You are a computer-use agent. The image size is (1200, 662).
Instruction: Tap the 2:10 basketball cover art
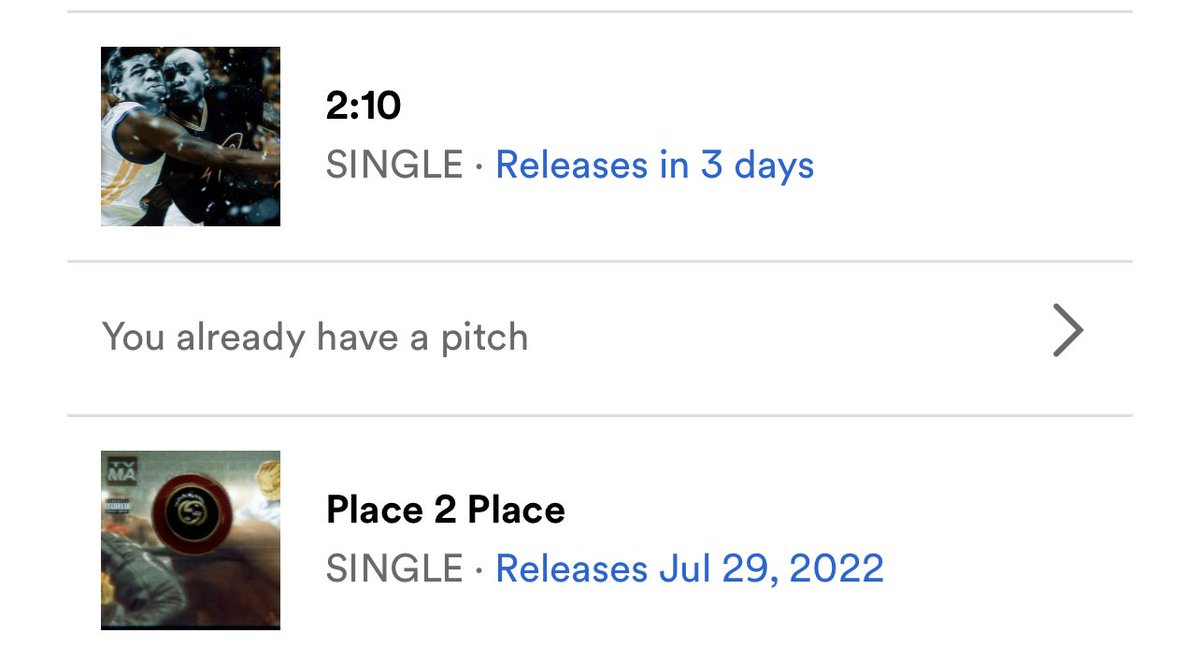[x=190, y=136]
